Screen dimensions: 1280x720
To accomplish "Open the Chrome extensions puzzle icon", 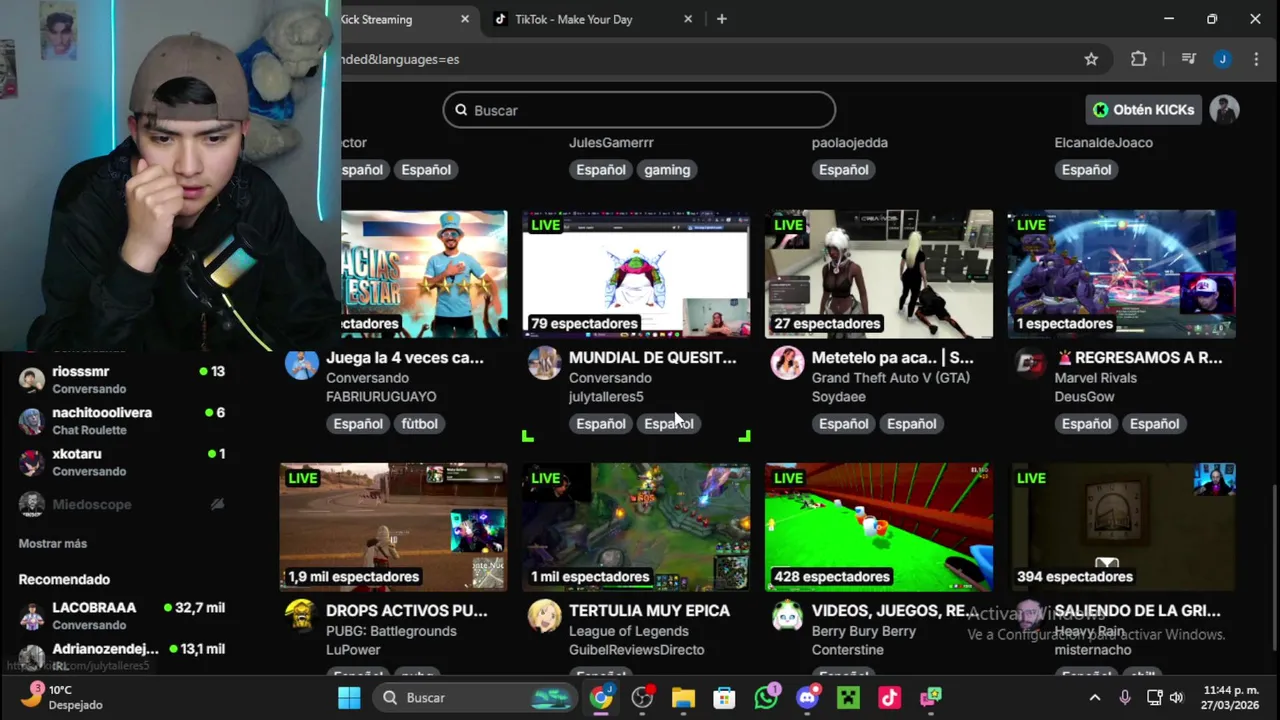I will pos(1138,59).
